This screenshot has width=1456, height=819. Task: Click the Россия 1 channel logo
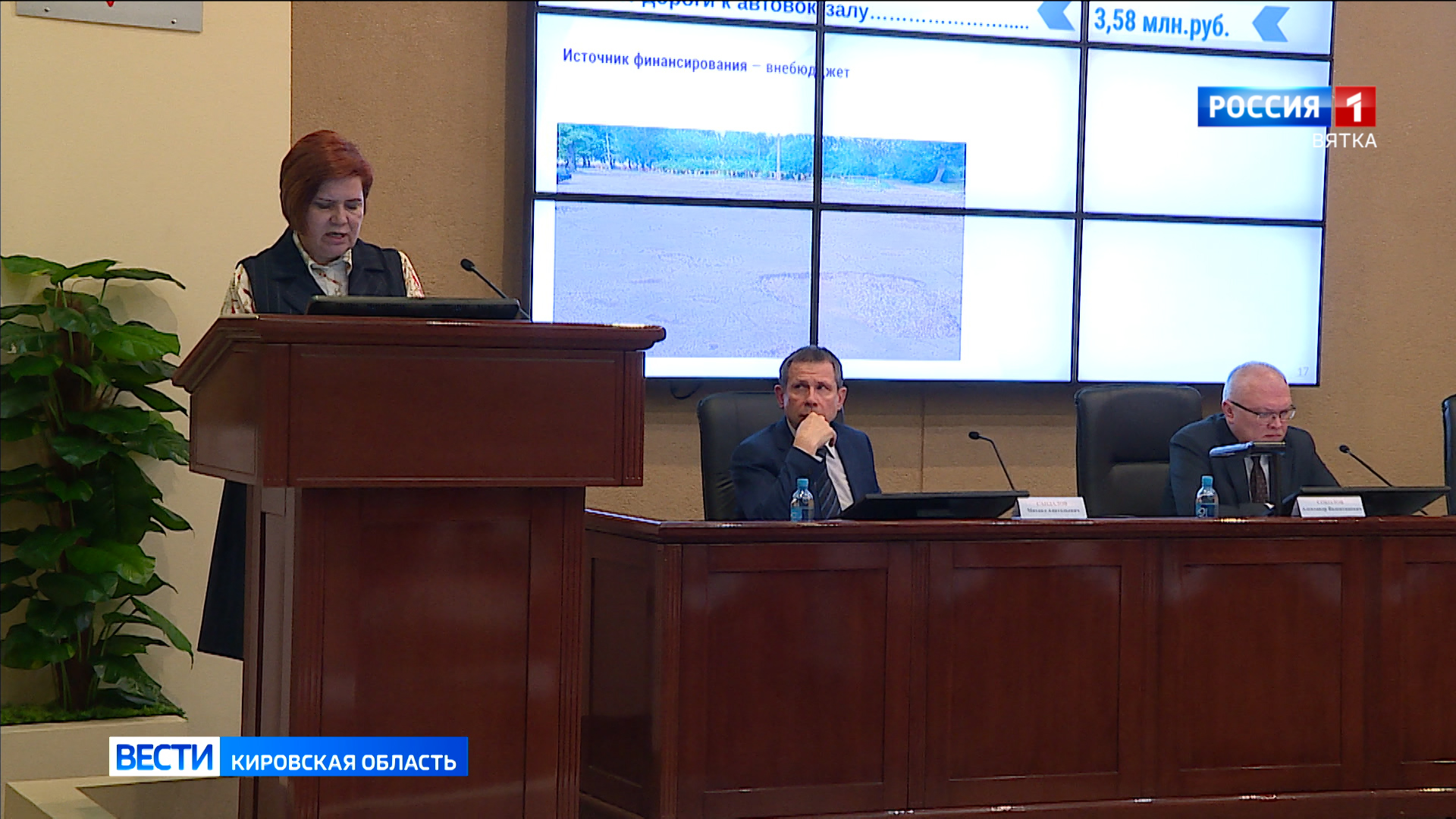pyautogui.click(x=1264, y=106)
